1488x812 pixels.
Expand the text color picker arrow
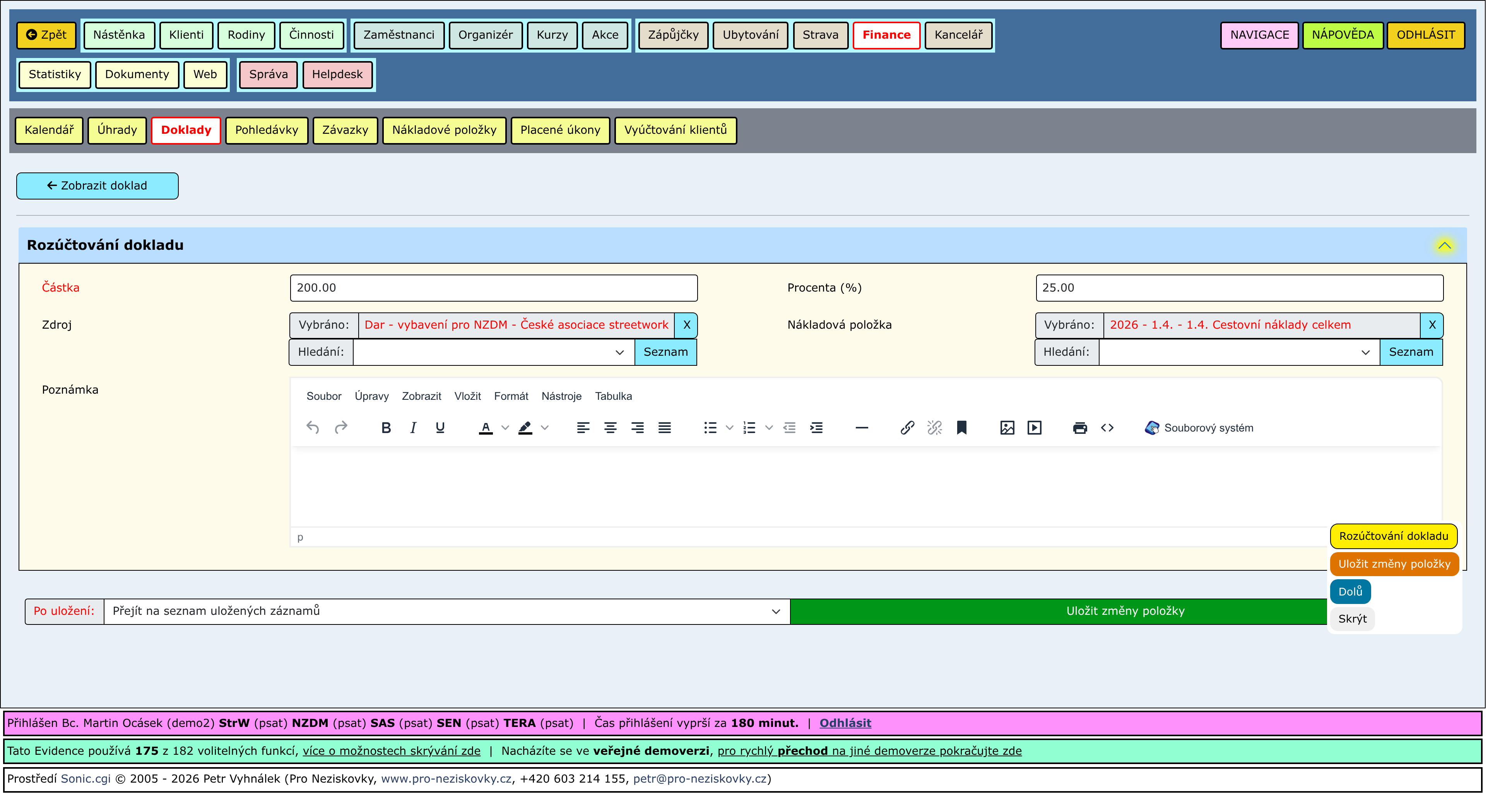pyautogui.click(x=505, y=428)
